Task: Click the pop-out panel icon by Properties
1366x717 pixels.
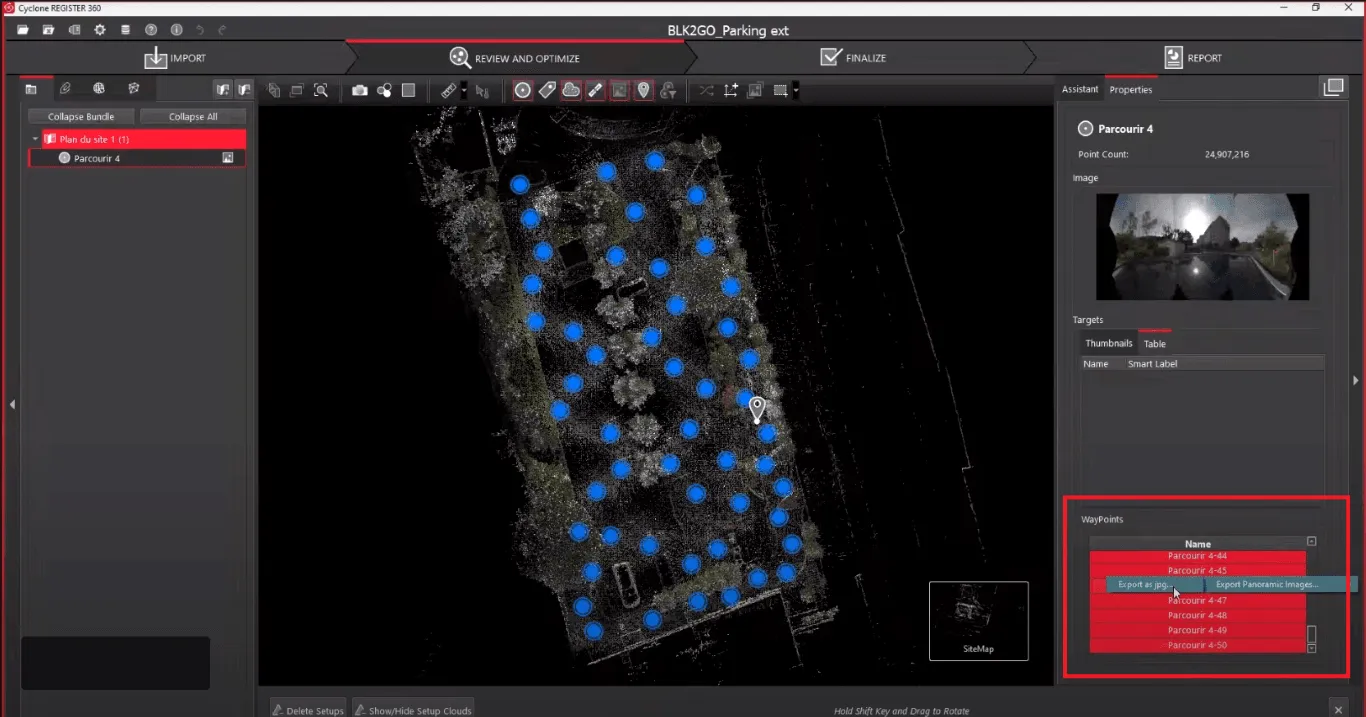Action: [1333, 88]
